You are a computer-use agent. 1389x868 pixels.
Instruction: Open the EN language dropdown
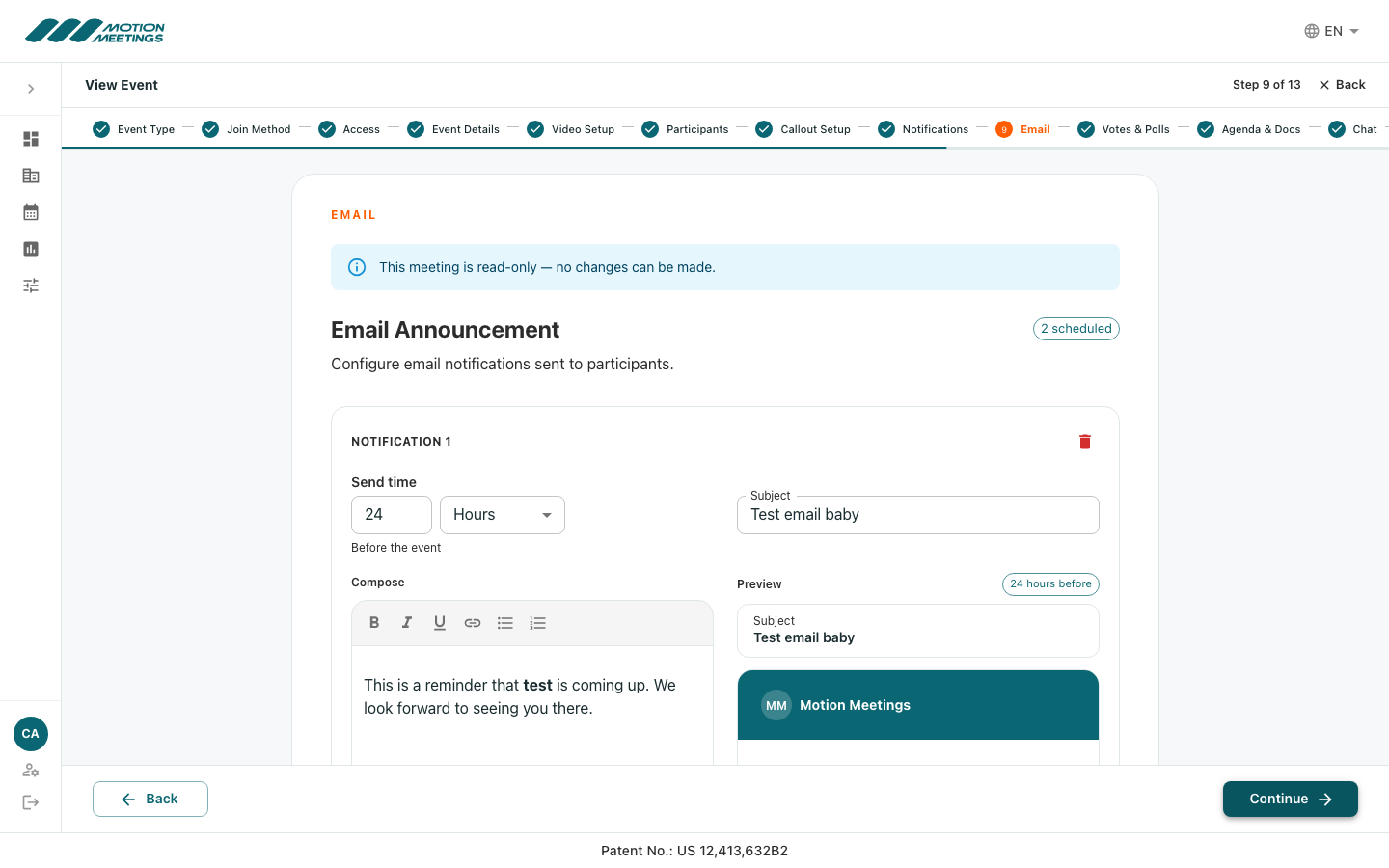pos(1331,31)
